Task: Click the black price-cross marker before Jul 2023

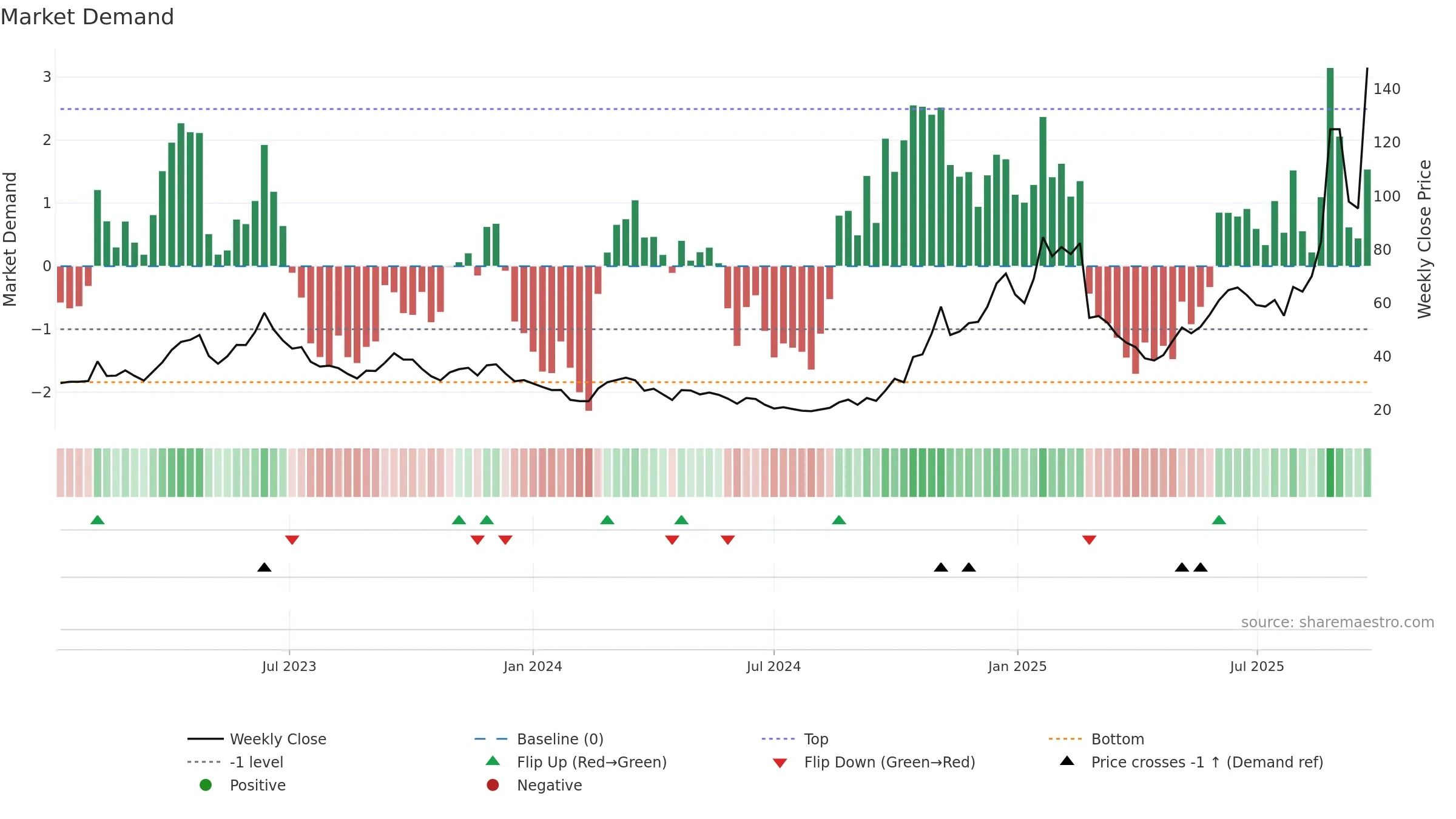Action: coord(265,567)
